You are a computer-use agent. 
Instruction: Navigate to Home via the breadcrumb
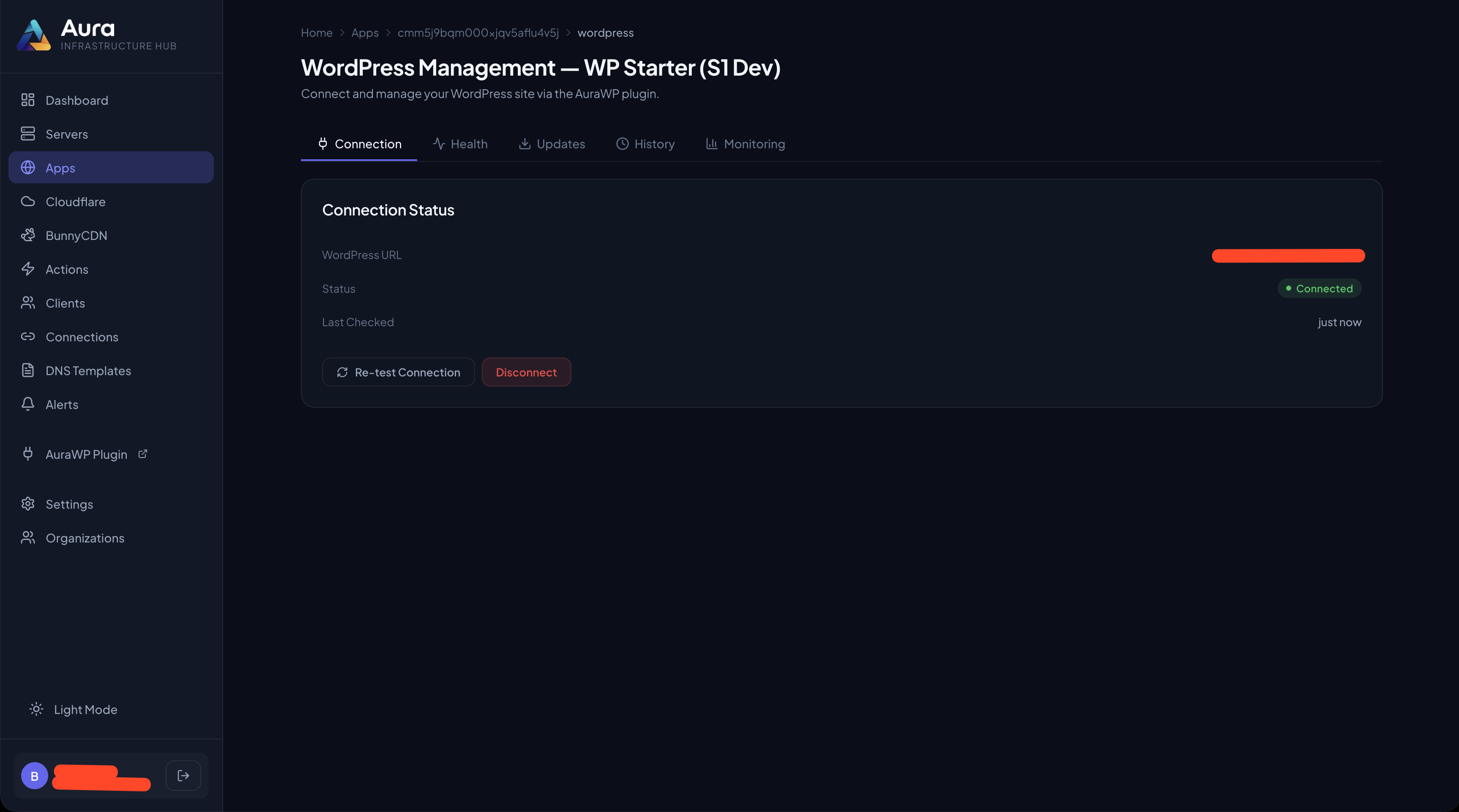pos(317,32)
